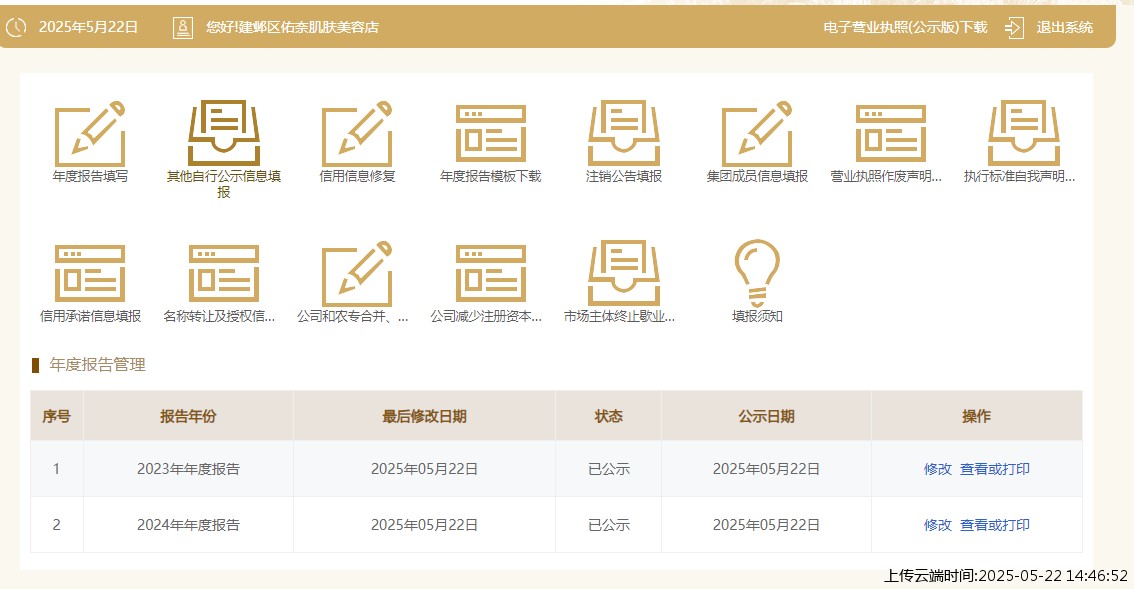Click greeting 您好!建邺区佑奈肌肤美容店
Viewport: 1134px width, 589px height.
[292, 27]
